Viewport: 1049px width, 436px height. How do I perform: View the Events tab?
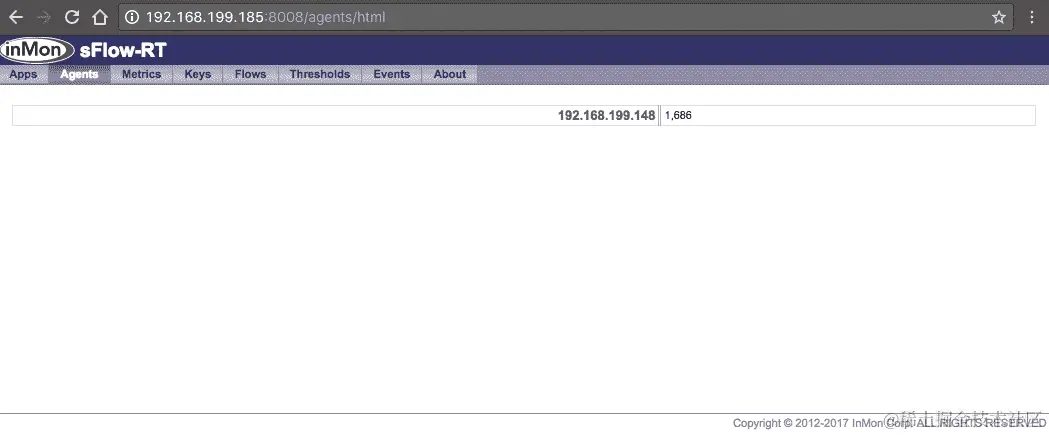pyautogui.click(x=391, y=74)
